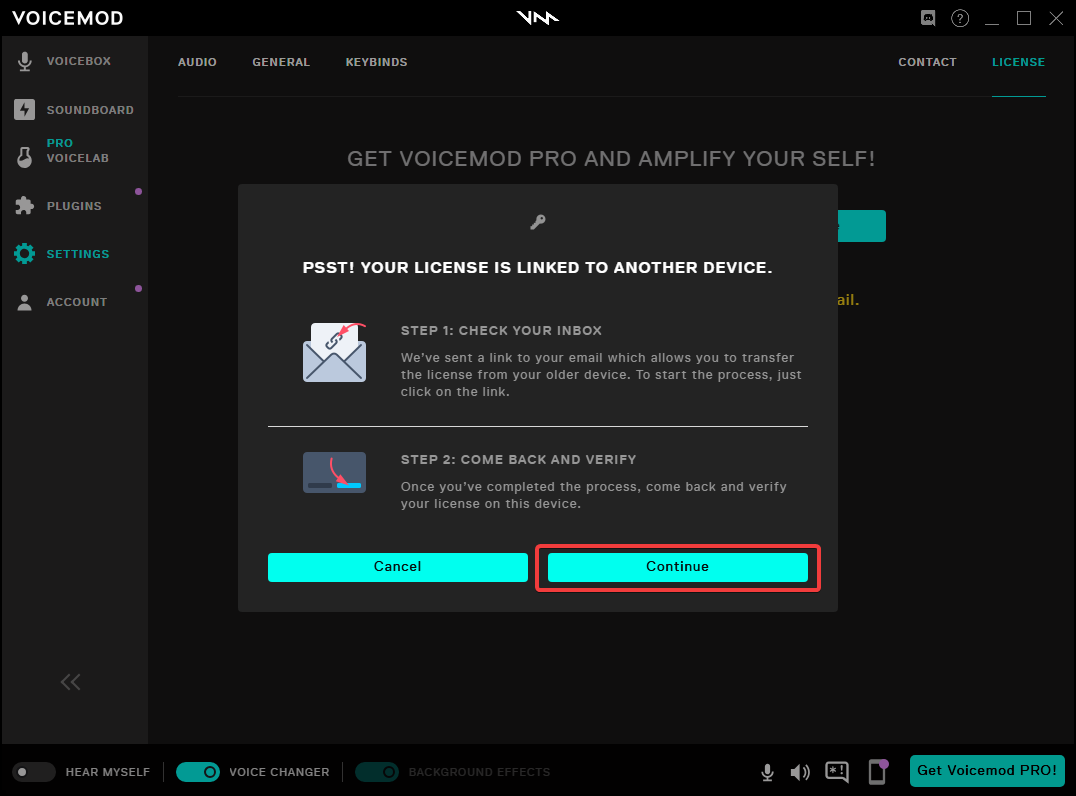Click the speaker volume icon
Viewport: 1076px width, 796px height.
coord(799,773)
